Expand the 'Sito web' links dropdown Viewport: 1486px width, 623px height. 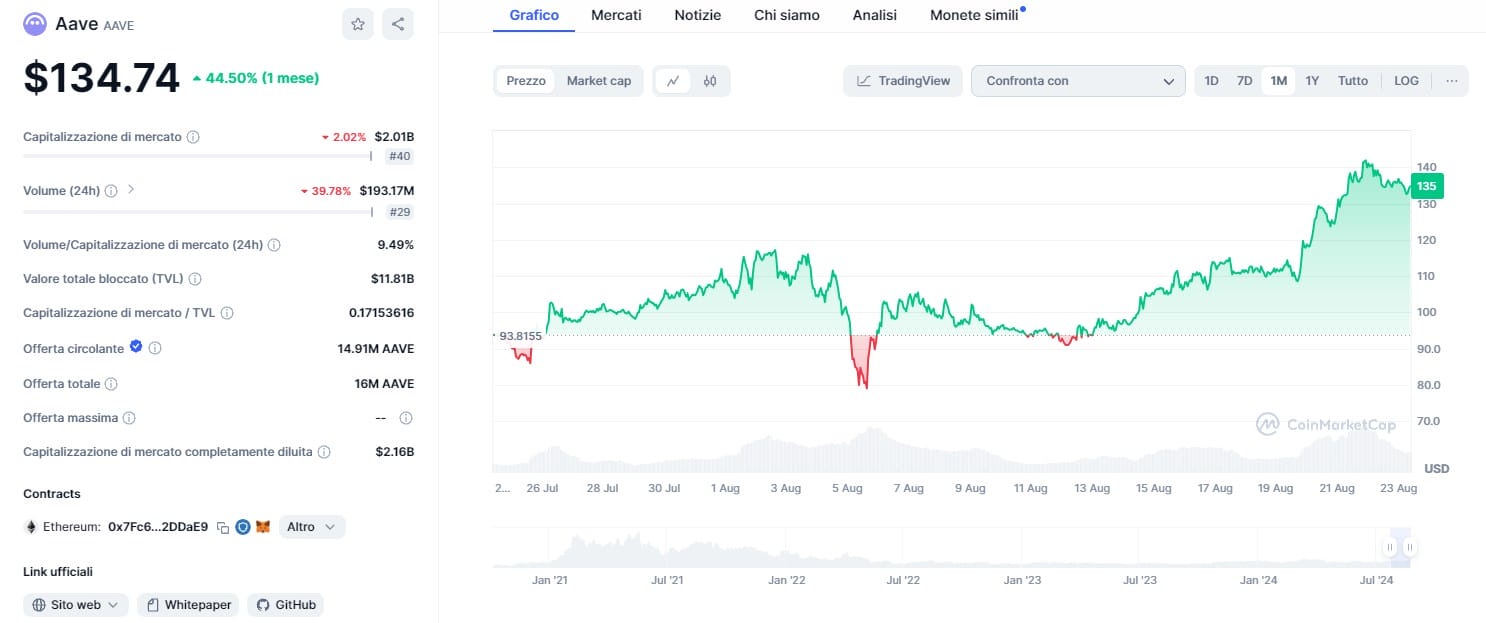(x=76, y=605)
